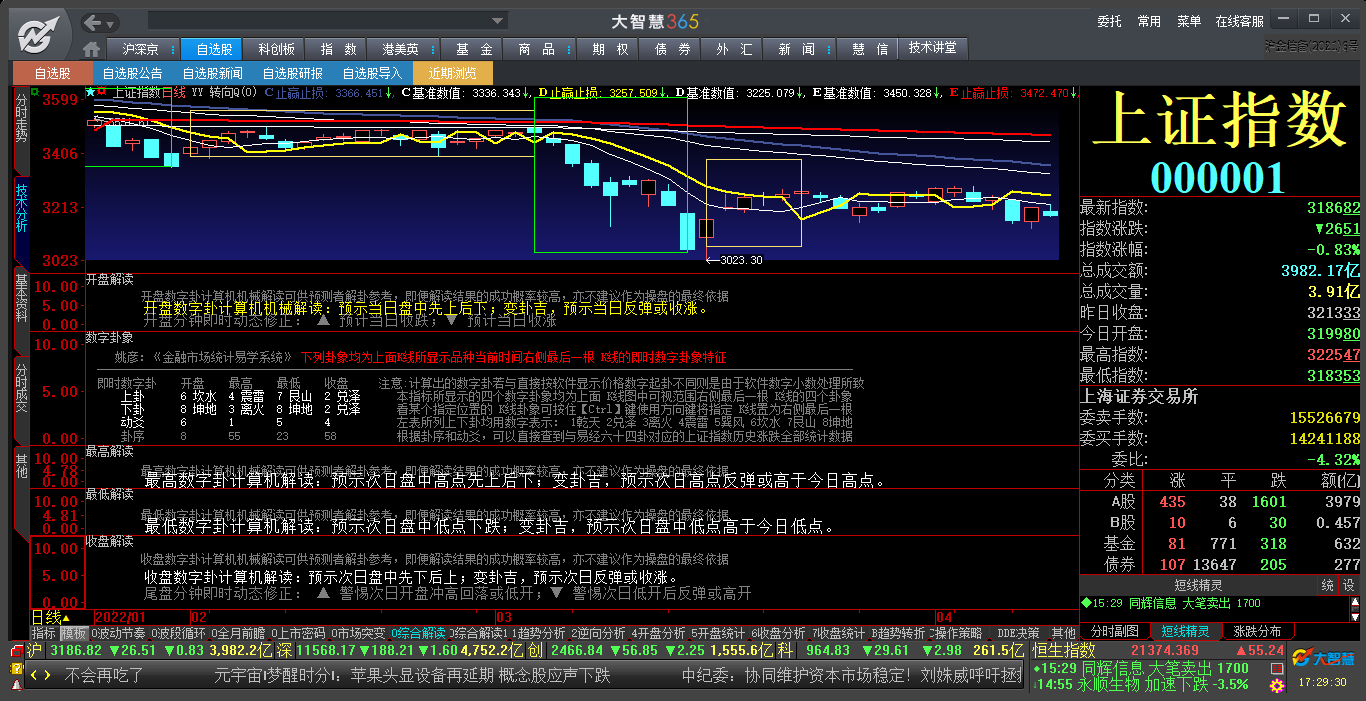
Task: Open the alert bell icon at bottom-left
Action: tap(16, 684)
